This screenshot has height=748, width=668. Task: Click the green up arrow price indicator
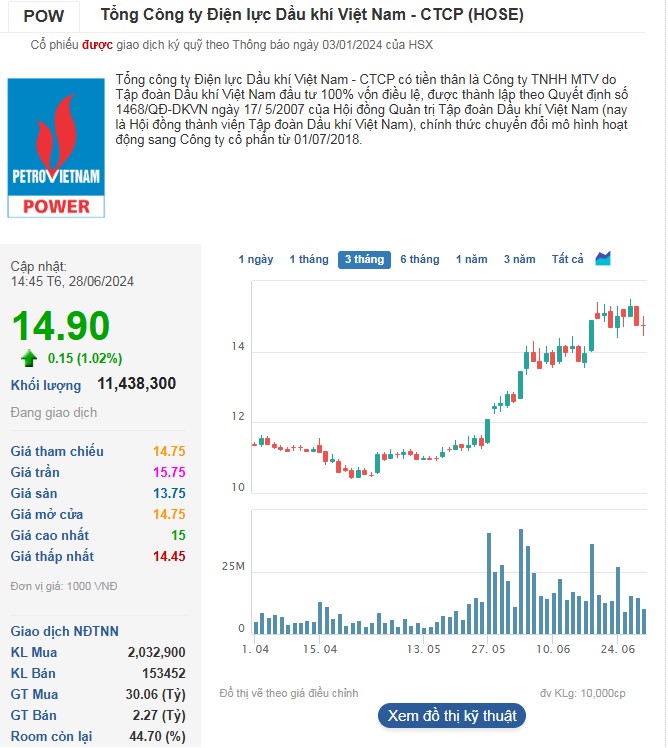[x=29, y=358]
